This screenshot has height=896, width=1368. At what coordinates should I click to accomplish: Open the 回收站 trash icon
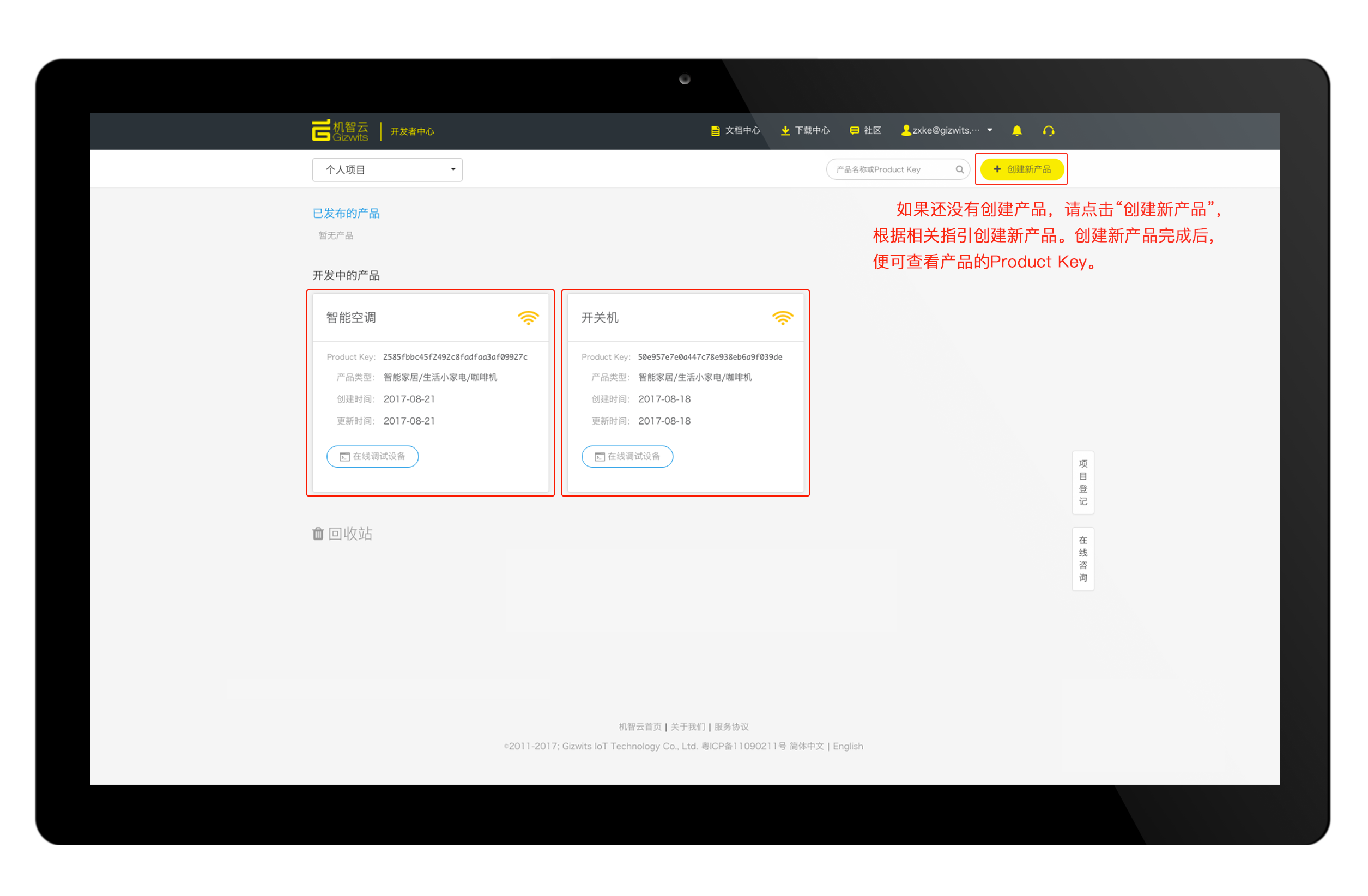318,534
